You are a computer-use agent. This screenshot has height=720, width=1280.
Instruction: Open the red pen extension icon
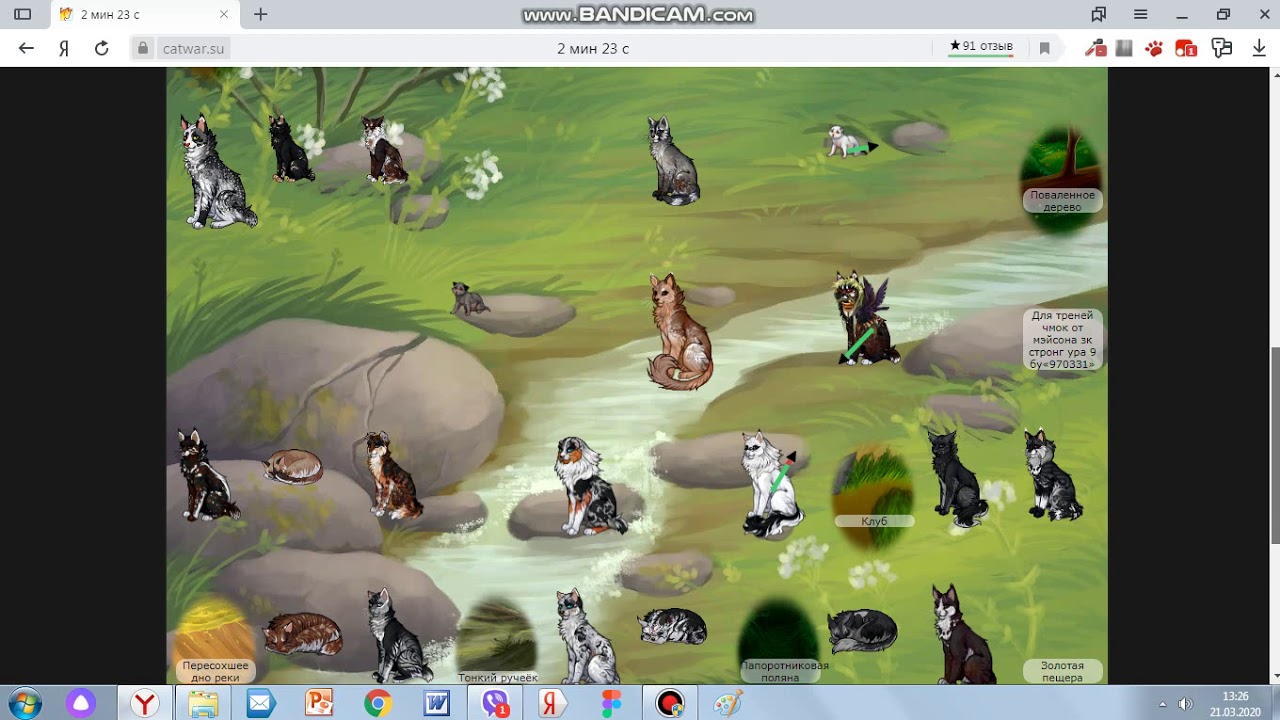[x=1095, y=48]
